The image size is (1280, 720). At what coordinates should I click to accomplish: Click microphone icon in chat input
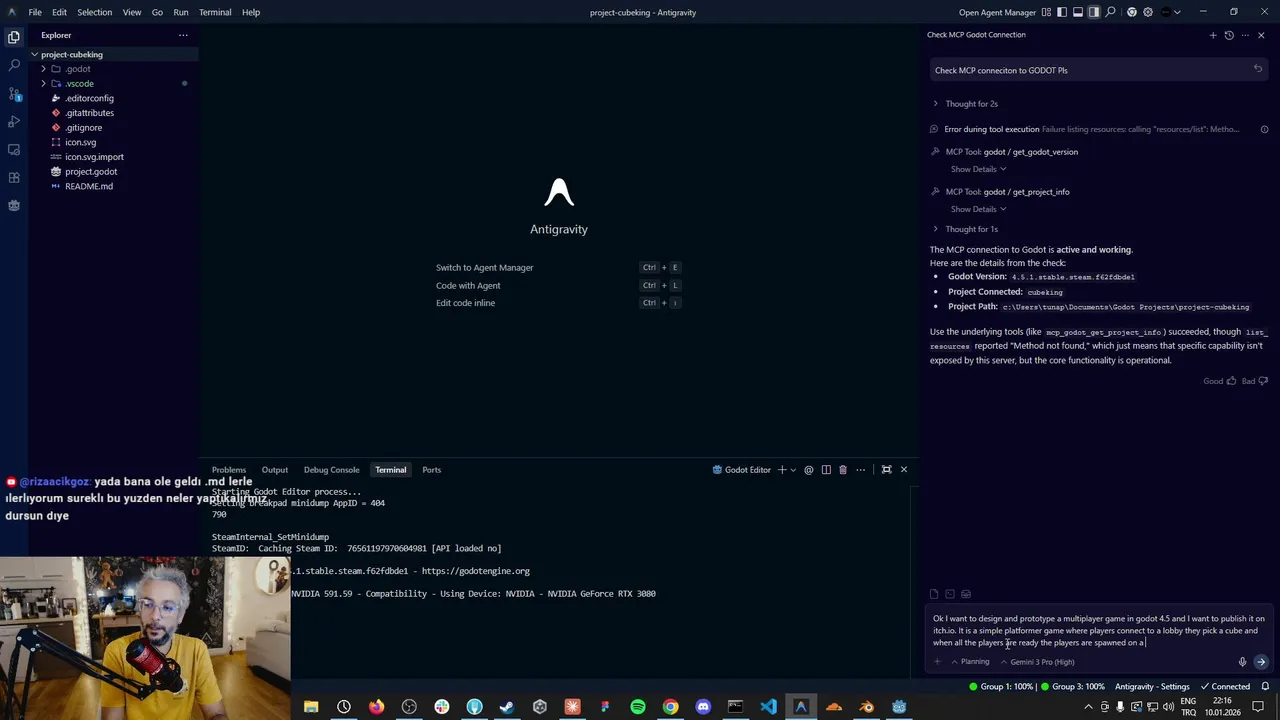(x=1243, y=662)
